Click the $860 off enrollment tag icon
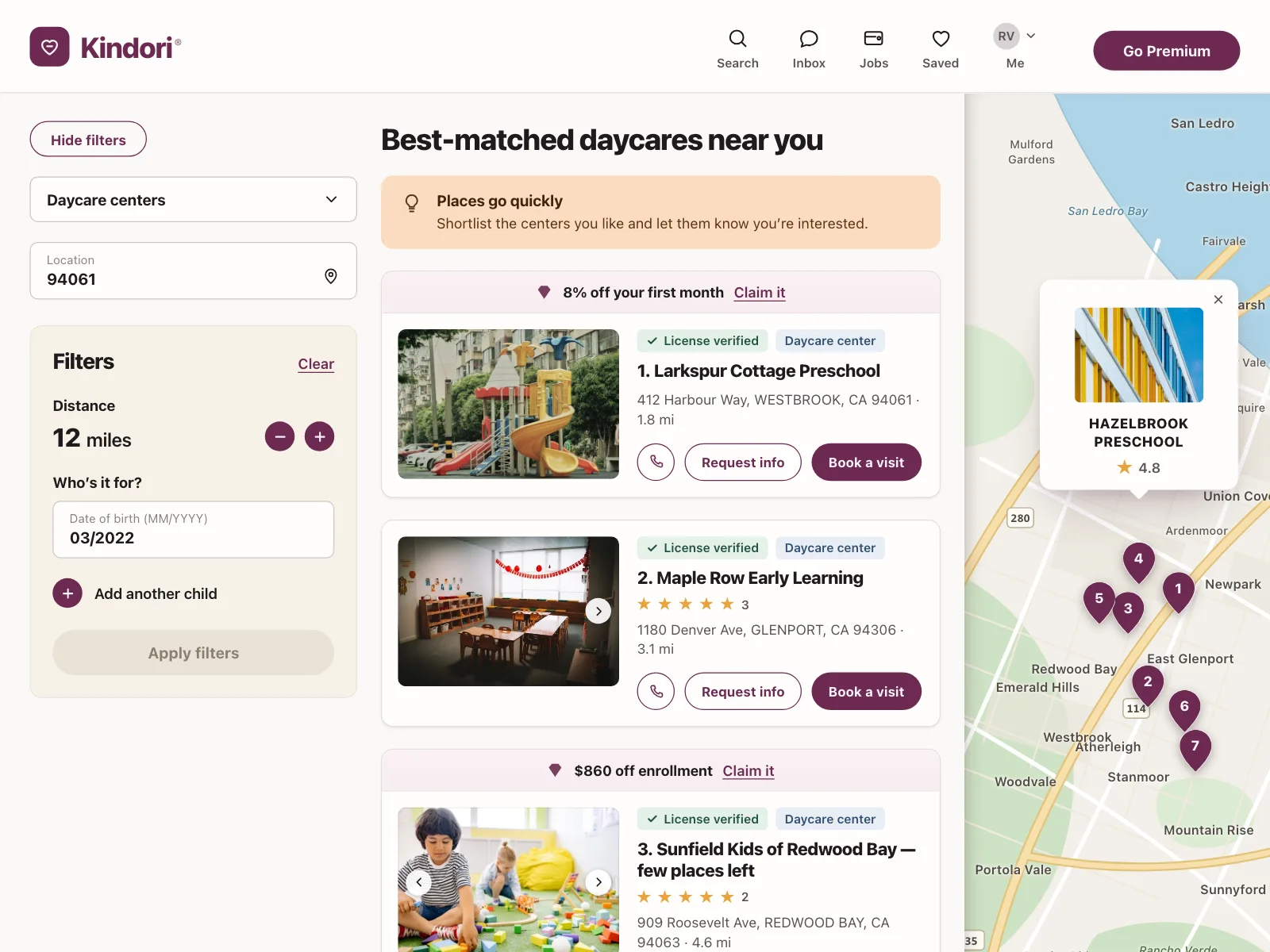Viewport: 1270px width, 952px height. (x=555, y=770)
